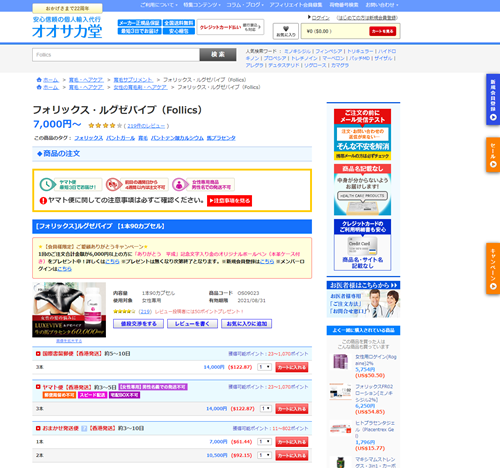The width and height of the screenshot is (500, 468).
Task: Click the 検索 search button
Action: (x=218, y=55)
